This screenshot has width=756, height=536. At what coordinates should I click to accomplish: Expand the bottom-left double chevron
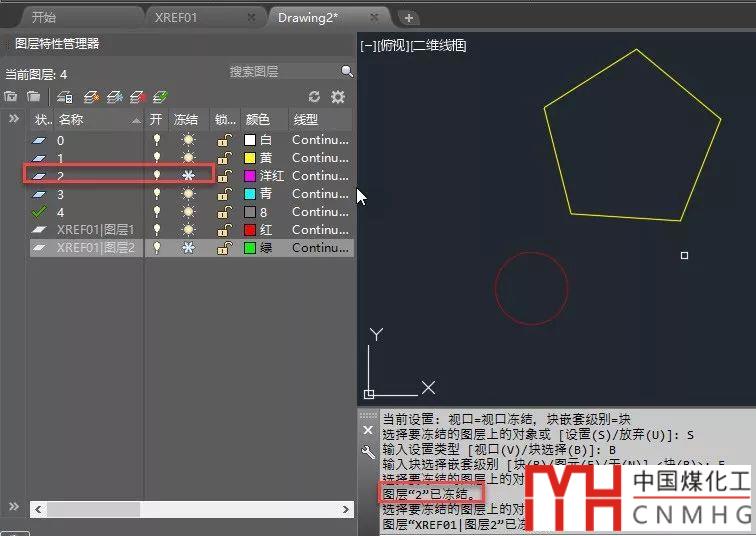pyautogui.click(x=14, y=507)
